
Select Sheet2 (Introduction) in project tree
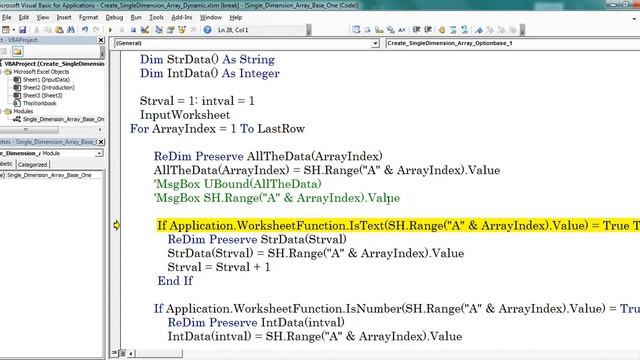click(48, 87)
